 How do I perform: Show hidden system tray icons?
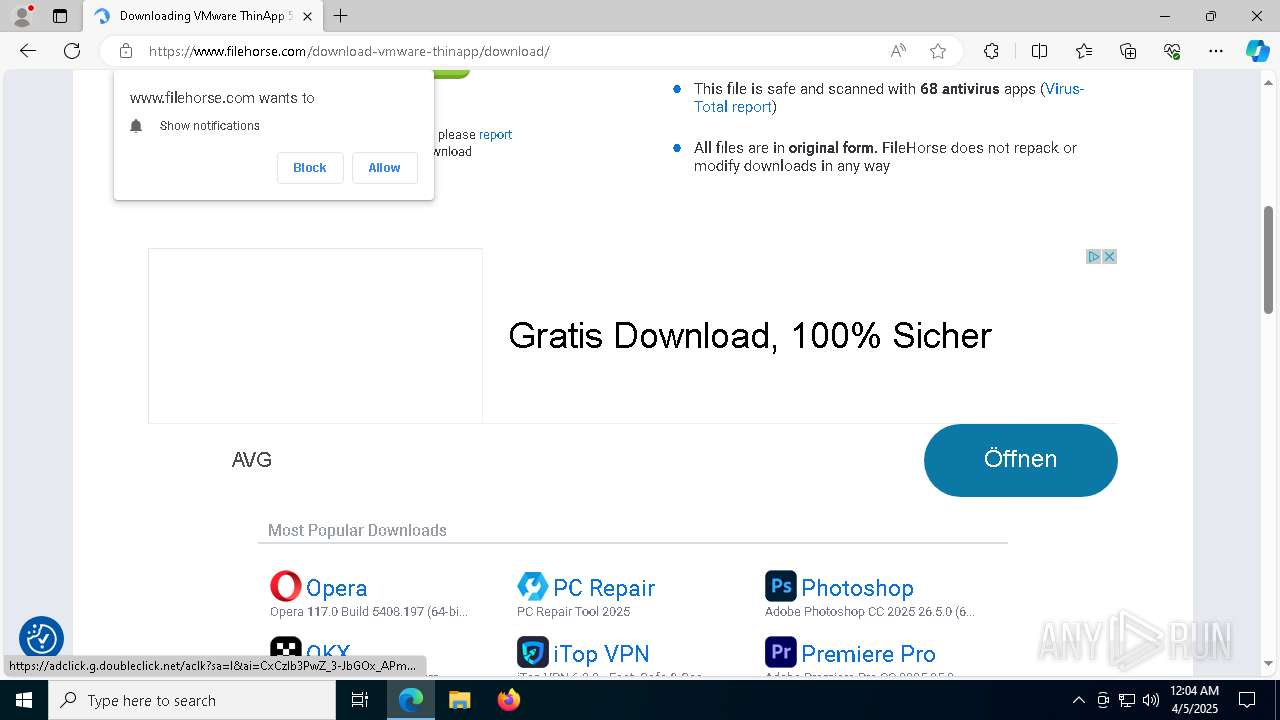coord(1078,700)
